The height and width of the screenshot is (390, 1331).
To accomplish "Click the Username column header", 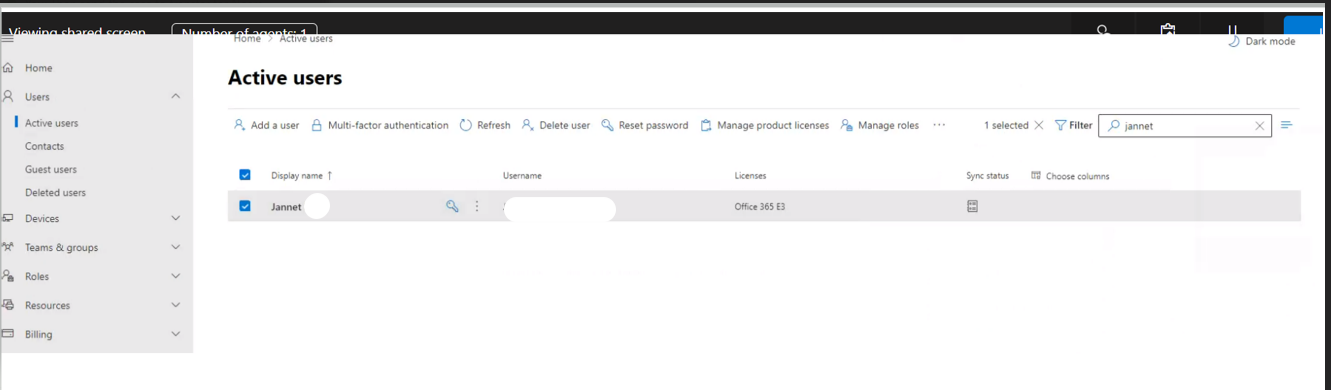I will coord(522,175).
